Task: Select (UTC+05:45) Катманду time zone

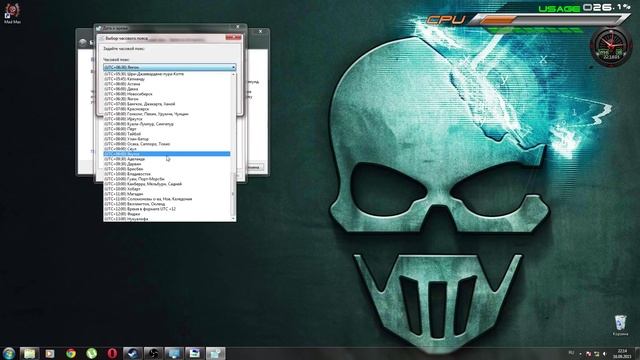Action: point(167,79)
